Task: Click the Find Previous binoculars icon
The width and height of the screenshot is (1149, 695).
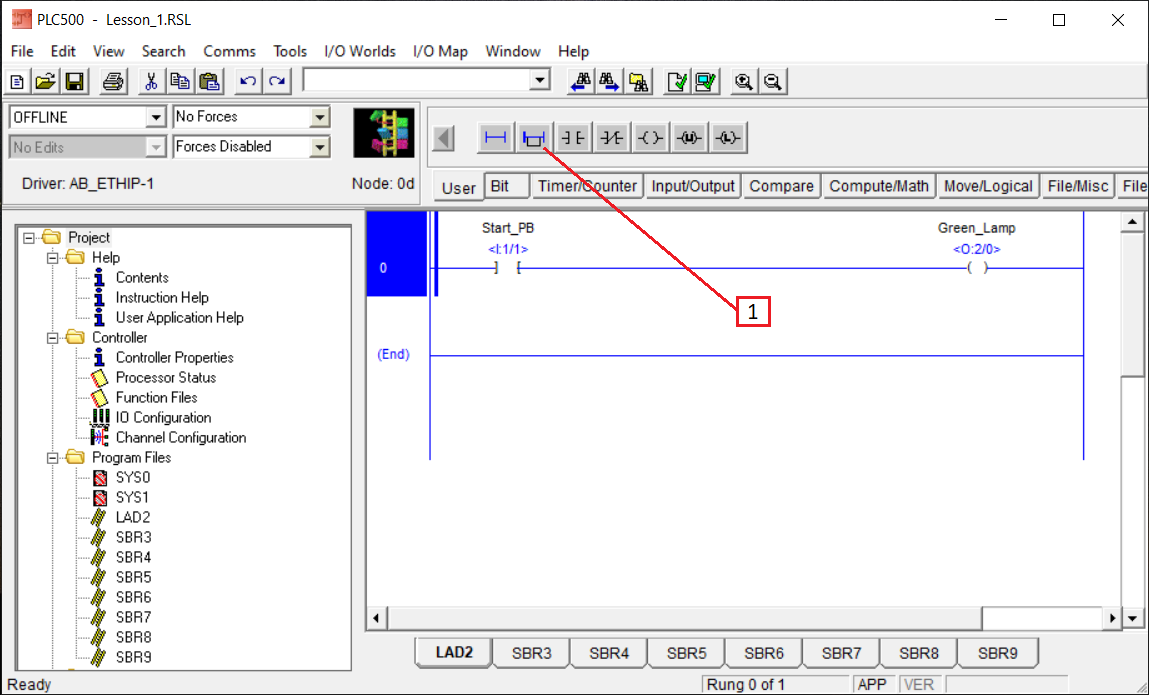Action: coord(581,81)
